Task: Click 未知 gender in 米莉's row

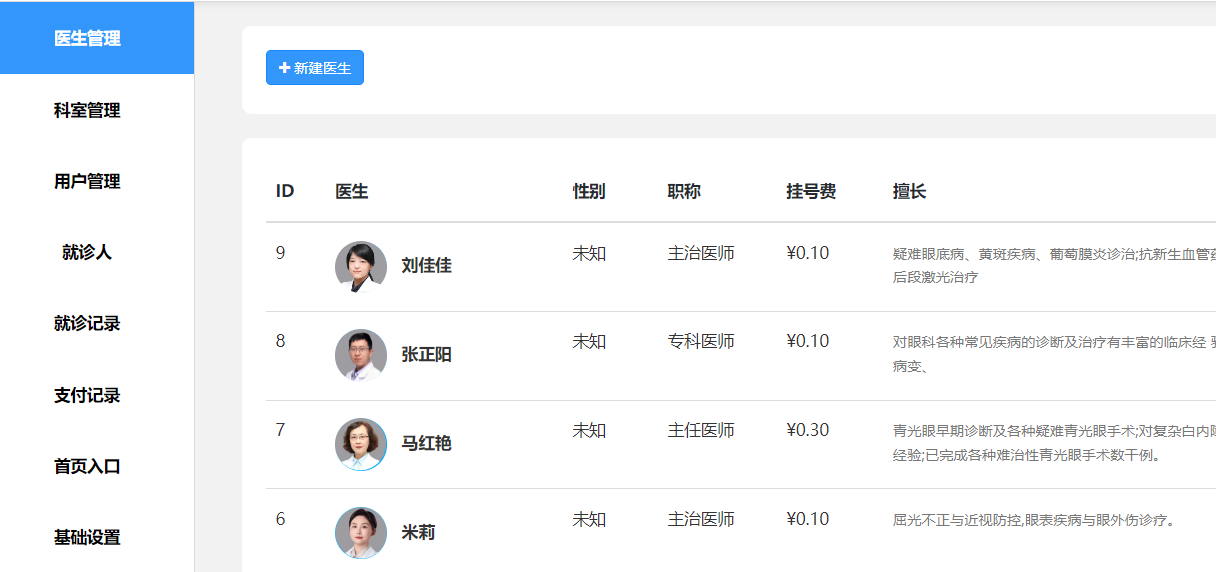Action: [x=589, y=519]
